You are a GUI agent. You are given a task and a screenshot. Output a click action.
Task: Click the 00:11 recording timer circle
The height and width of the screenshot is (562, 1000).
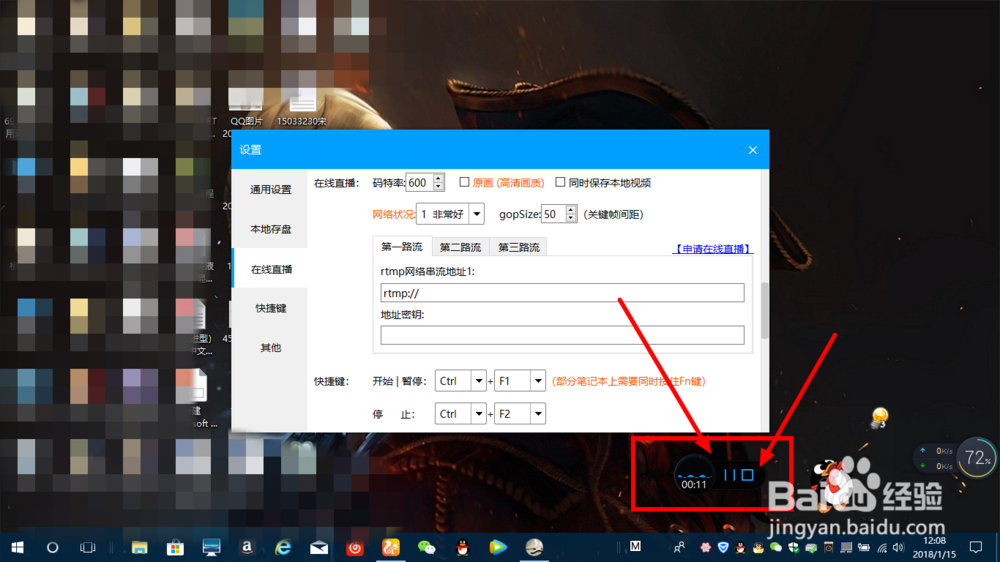694,477
